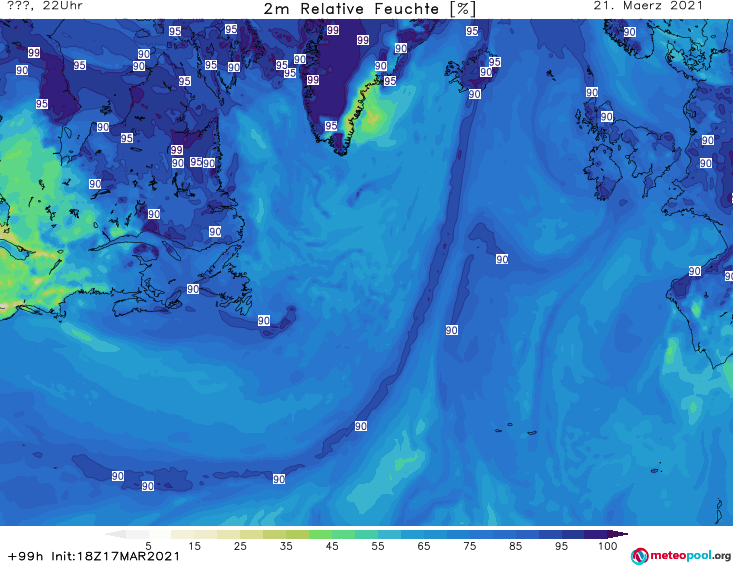733x566 pixels.
Task: Click the '+99h Init:18Z17MAR2021' forecast run text
Action: tap(94, 556)
